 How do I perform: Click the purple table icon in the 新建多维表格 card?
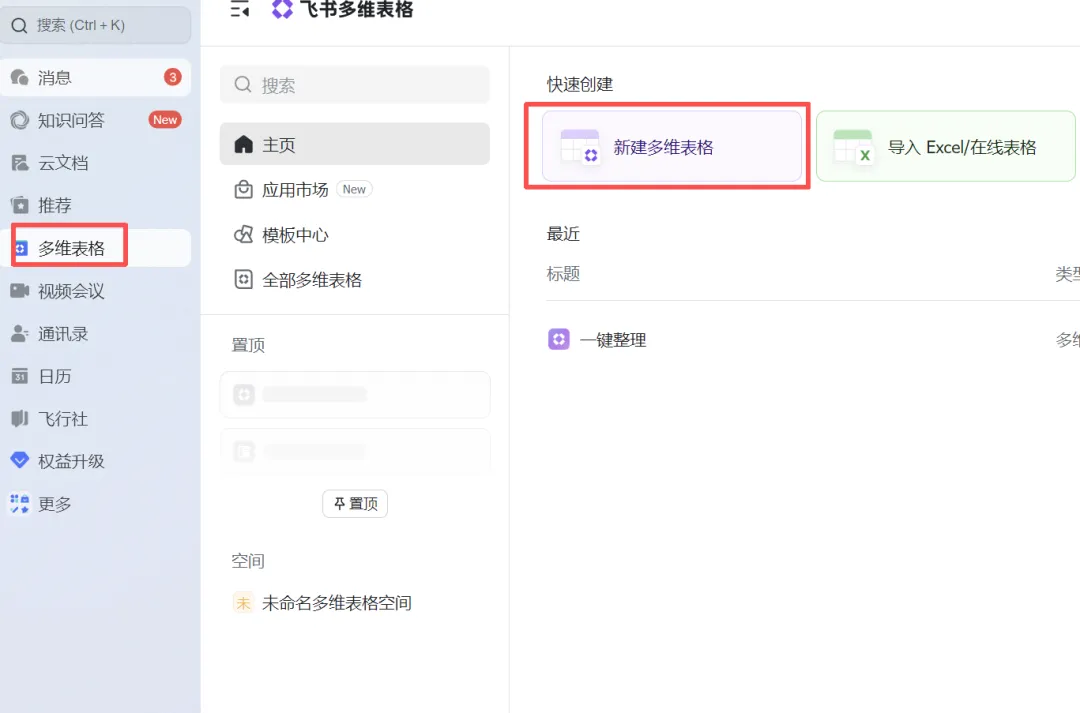580,146
